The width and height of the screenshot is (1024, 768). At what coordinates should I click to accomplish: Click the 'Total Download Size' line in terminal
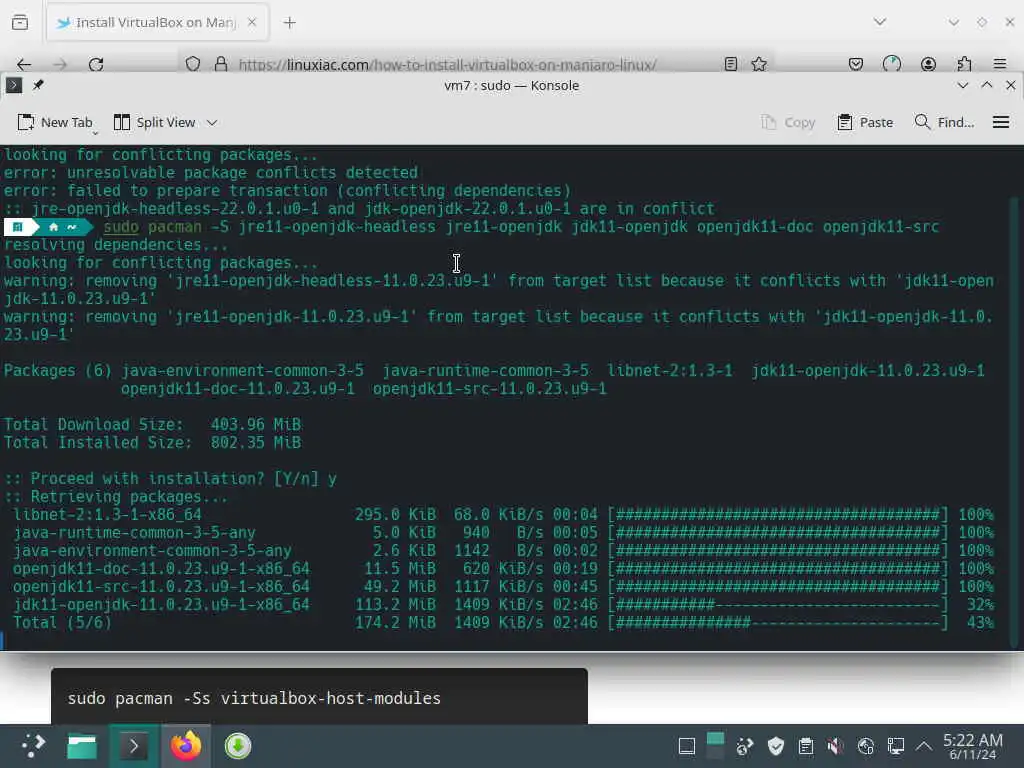pos(152,424)
